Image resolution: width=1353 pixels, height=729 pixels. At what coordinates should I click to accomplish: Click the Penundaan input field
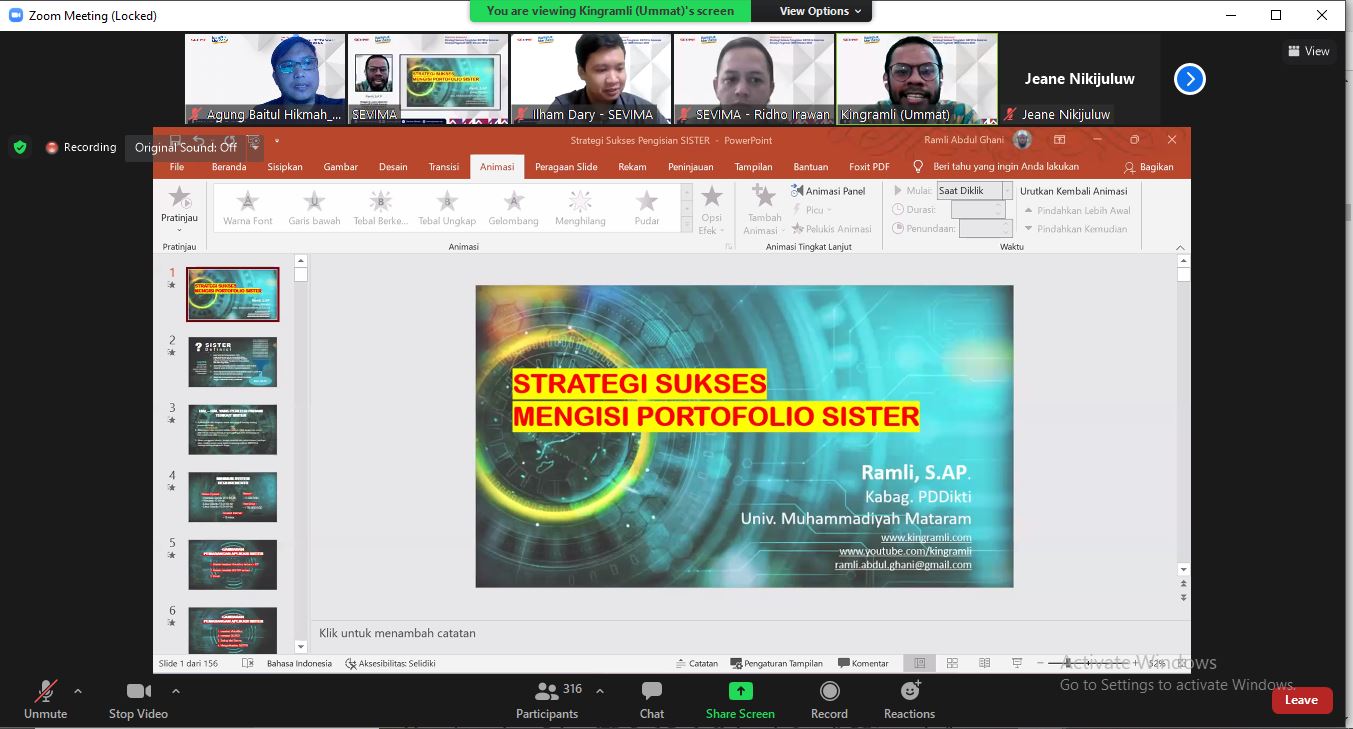pos(985,229)
